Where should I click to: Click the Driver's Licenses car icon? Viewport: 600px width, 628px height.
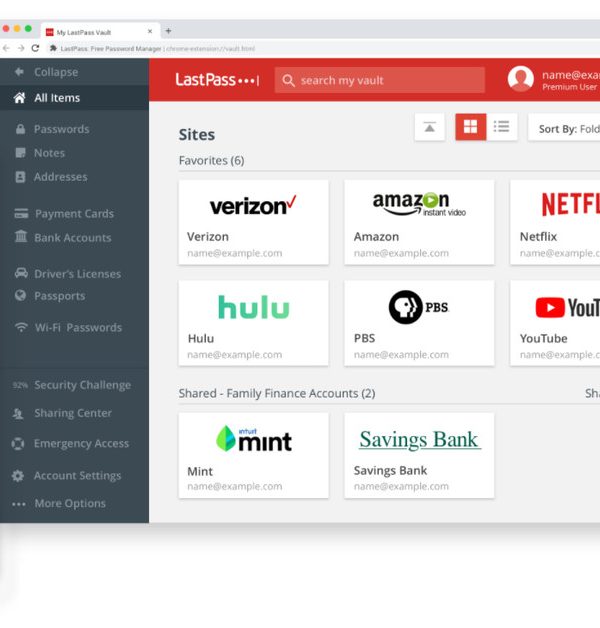[x=20, y=274]
